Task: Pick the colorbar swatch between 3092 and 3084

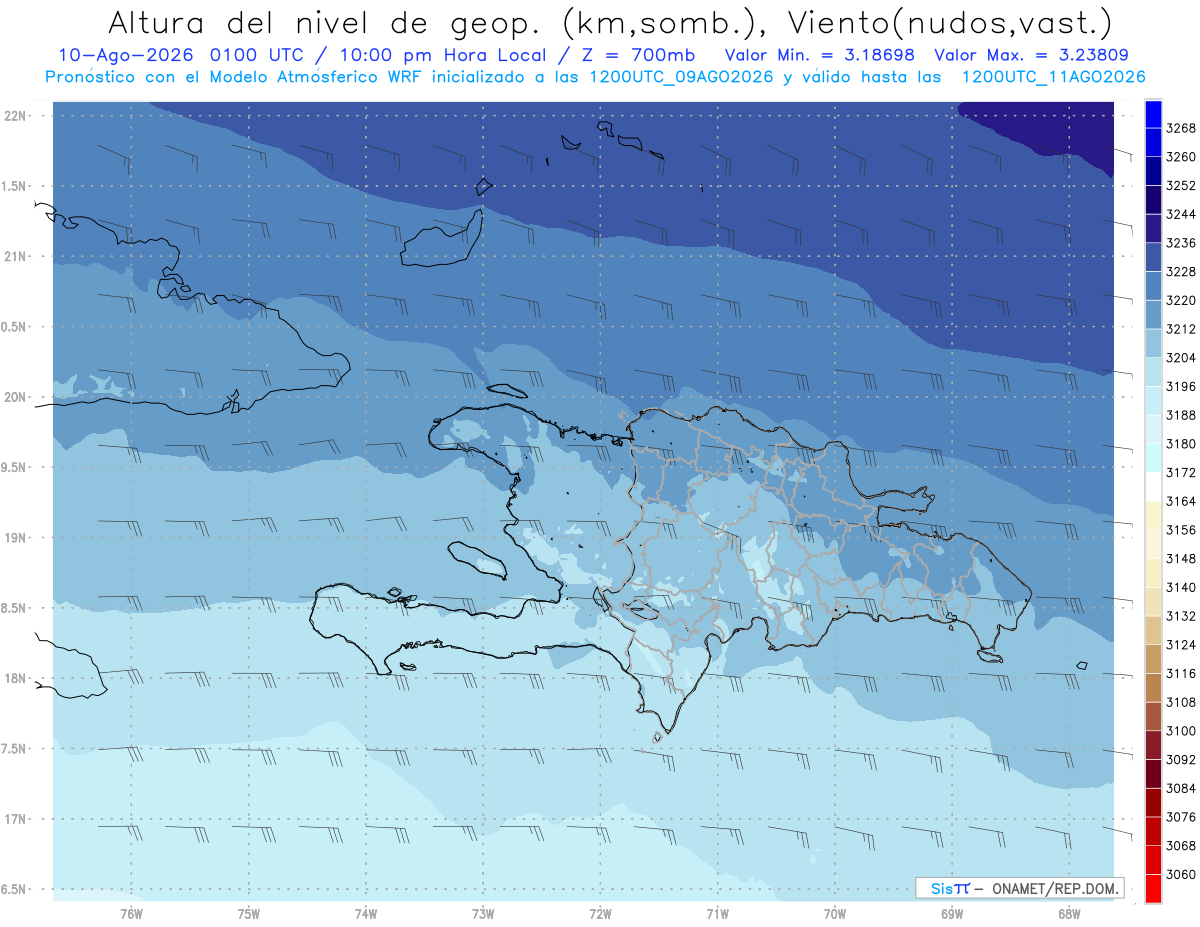Action: (x=1153, y=774)
